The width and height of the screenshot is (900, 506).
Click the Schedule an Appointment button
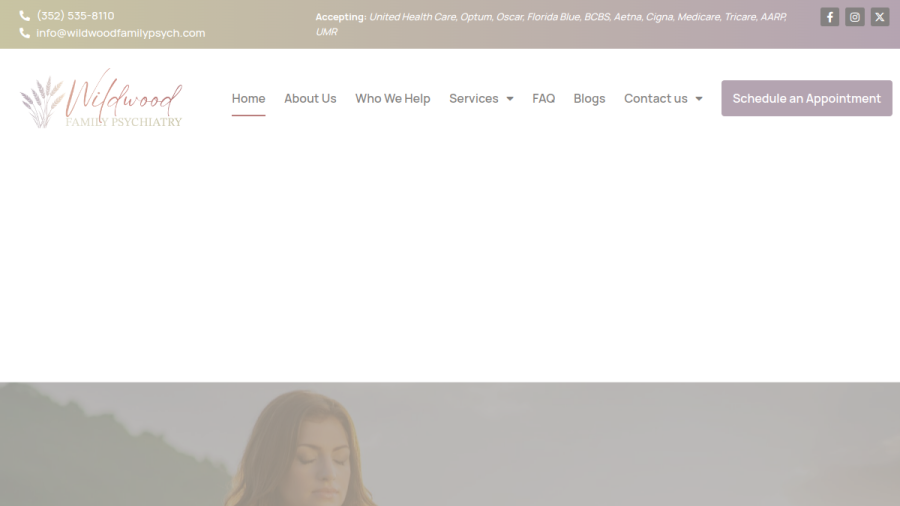click(x=806, y=98)
